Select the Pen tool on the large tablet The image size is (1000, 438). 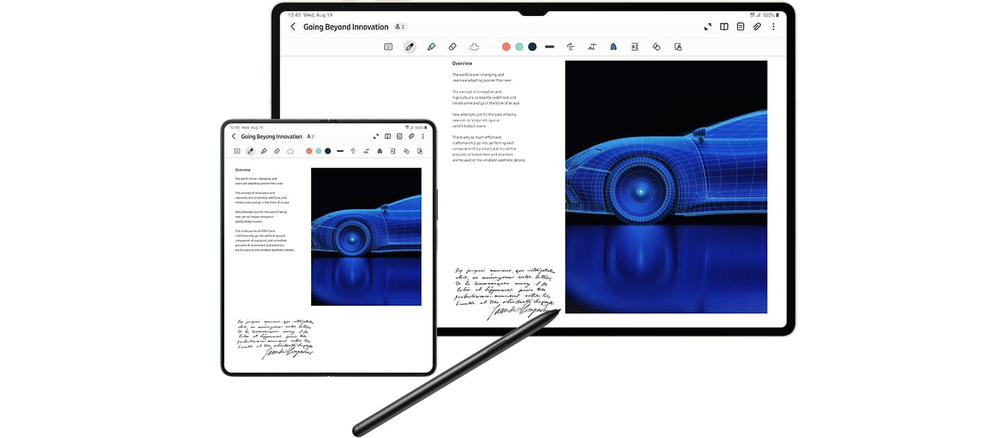coord(410,47)
